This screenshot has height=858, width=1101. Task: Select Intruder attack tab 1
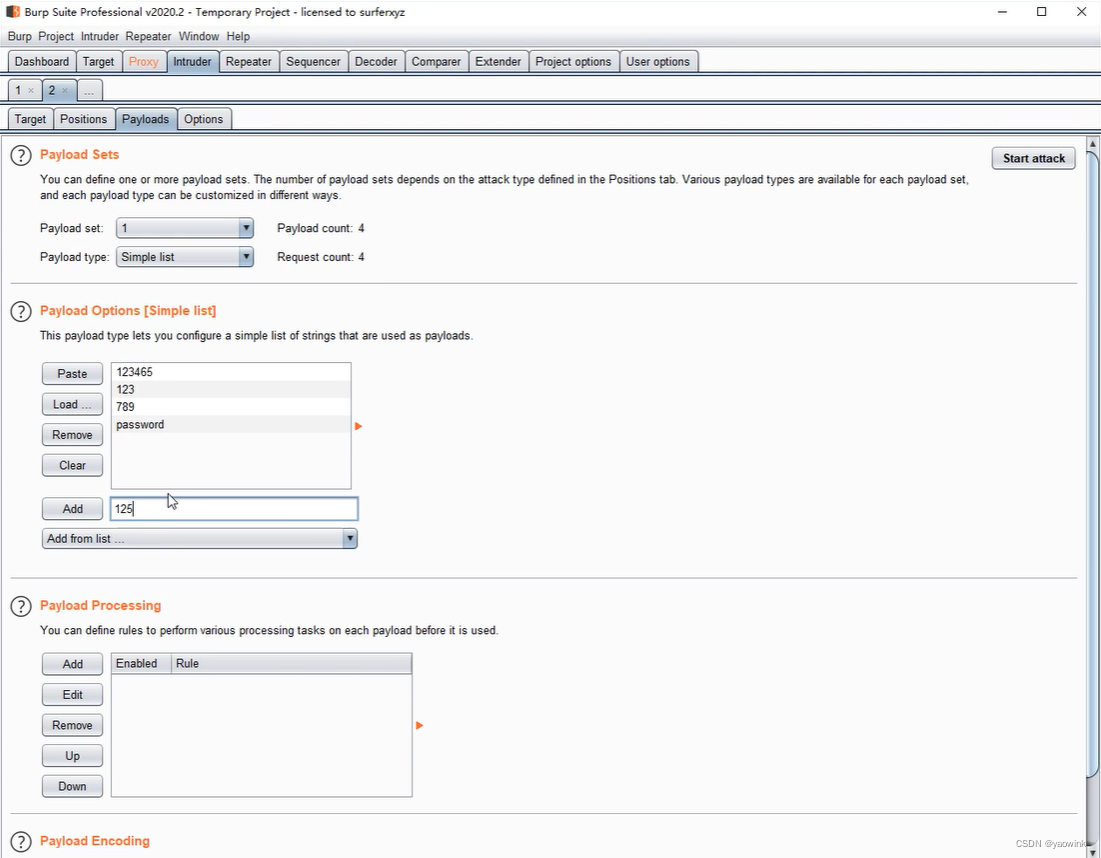pos(18,91)
